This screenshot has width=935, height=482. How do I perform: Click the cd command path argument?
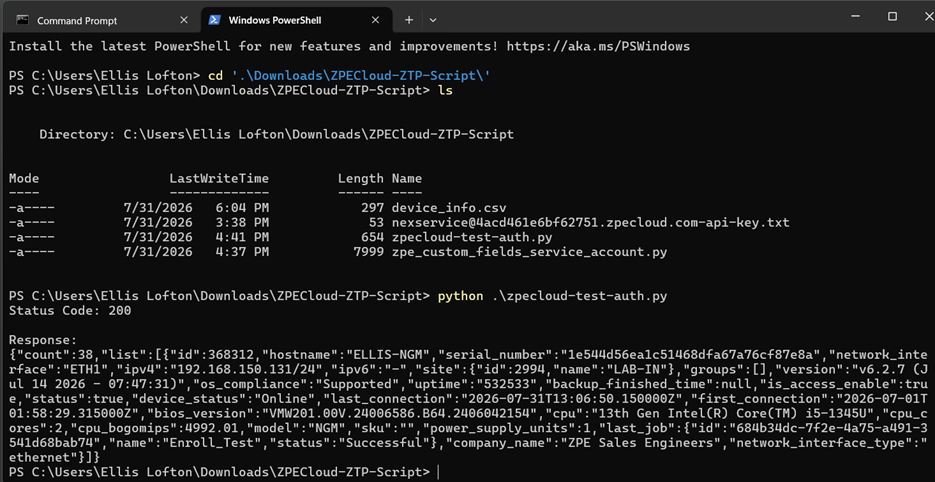361,76
